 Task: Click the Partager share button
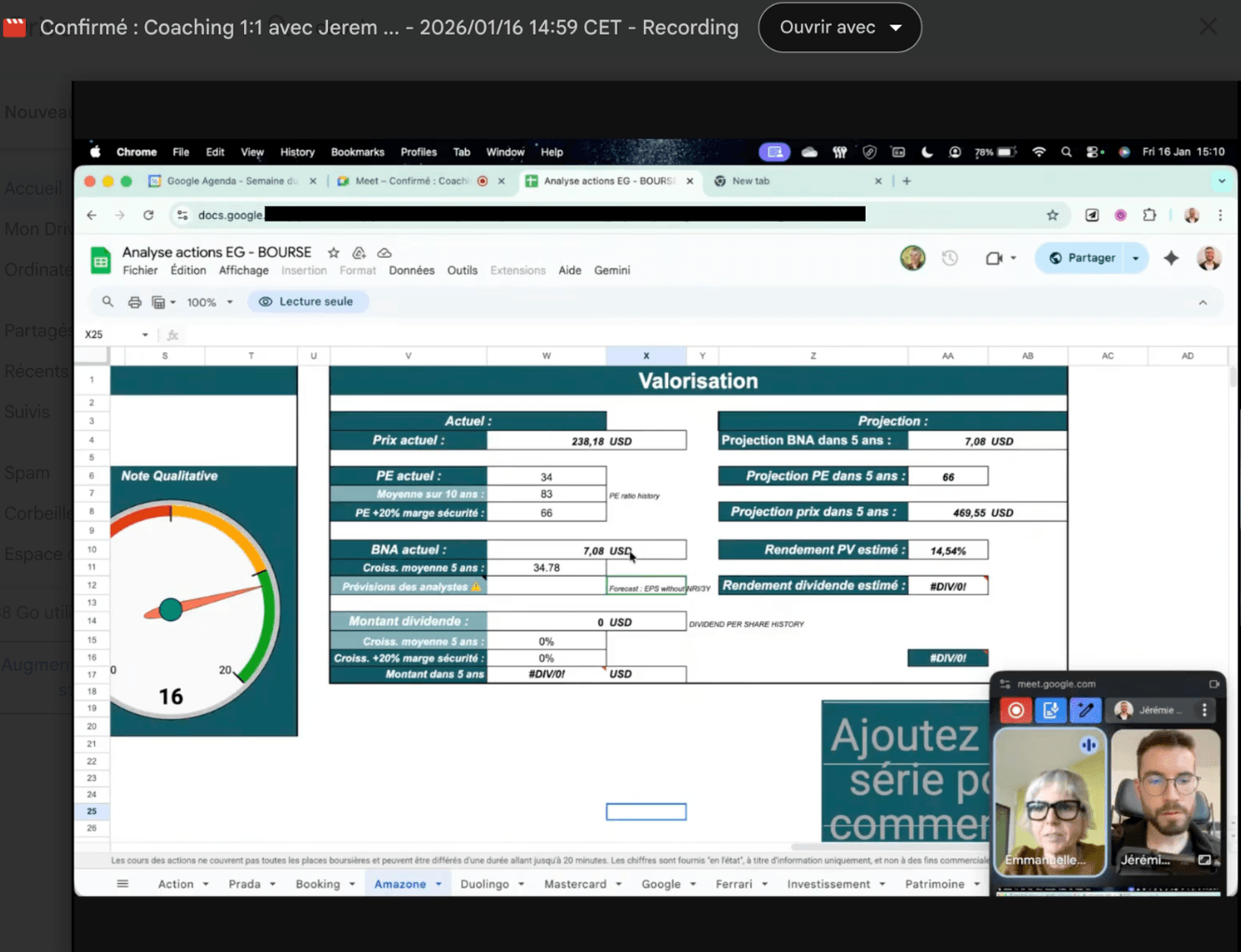[x=1081, y=258]
